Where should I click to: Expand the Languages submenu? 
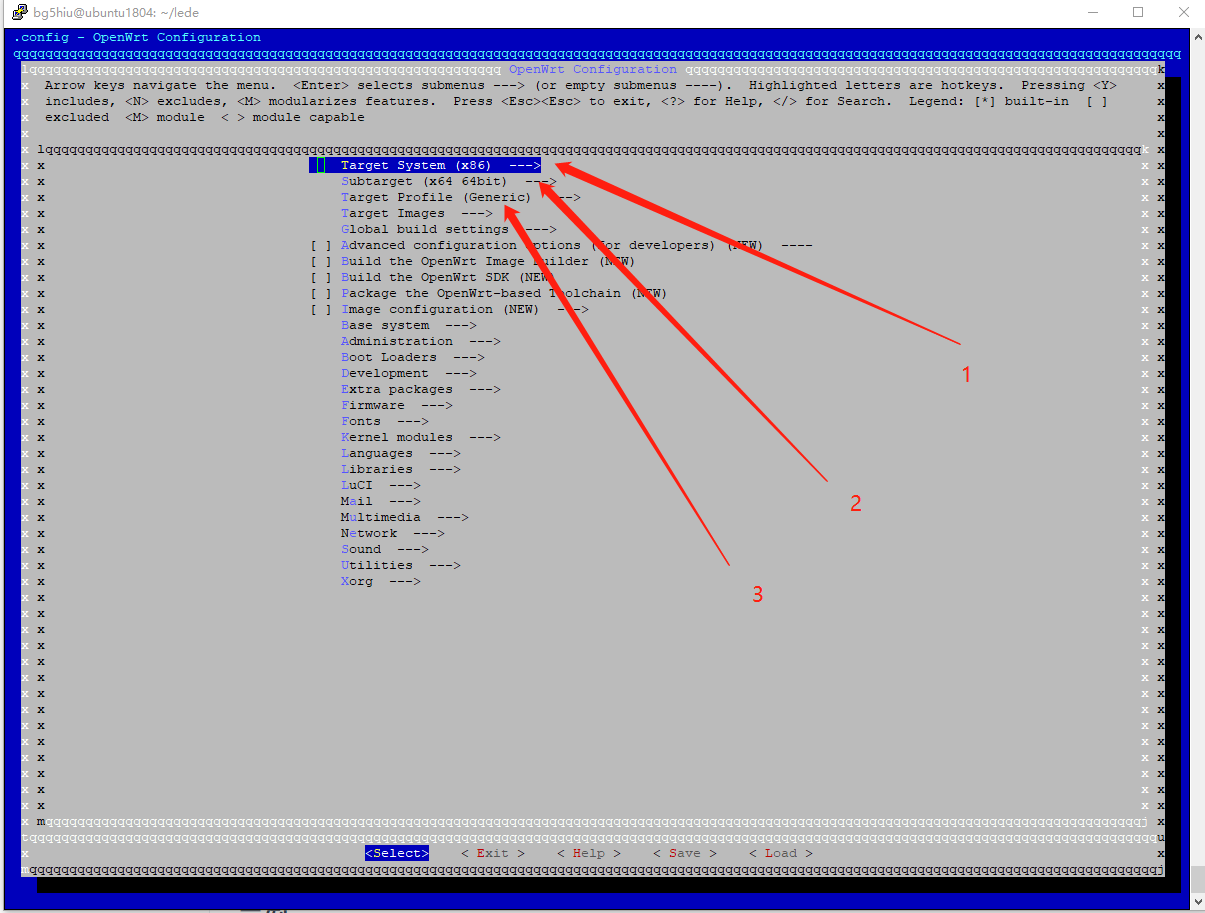coord(401,454)
